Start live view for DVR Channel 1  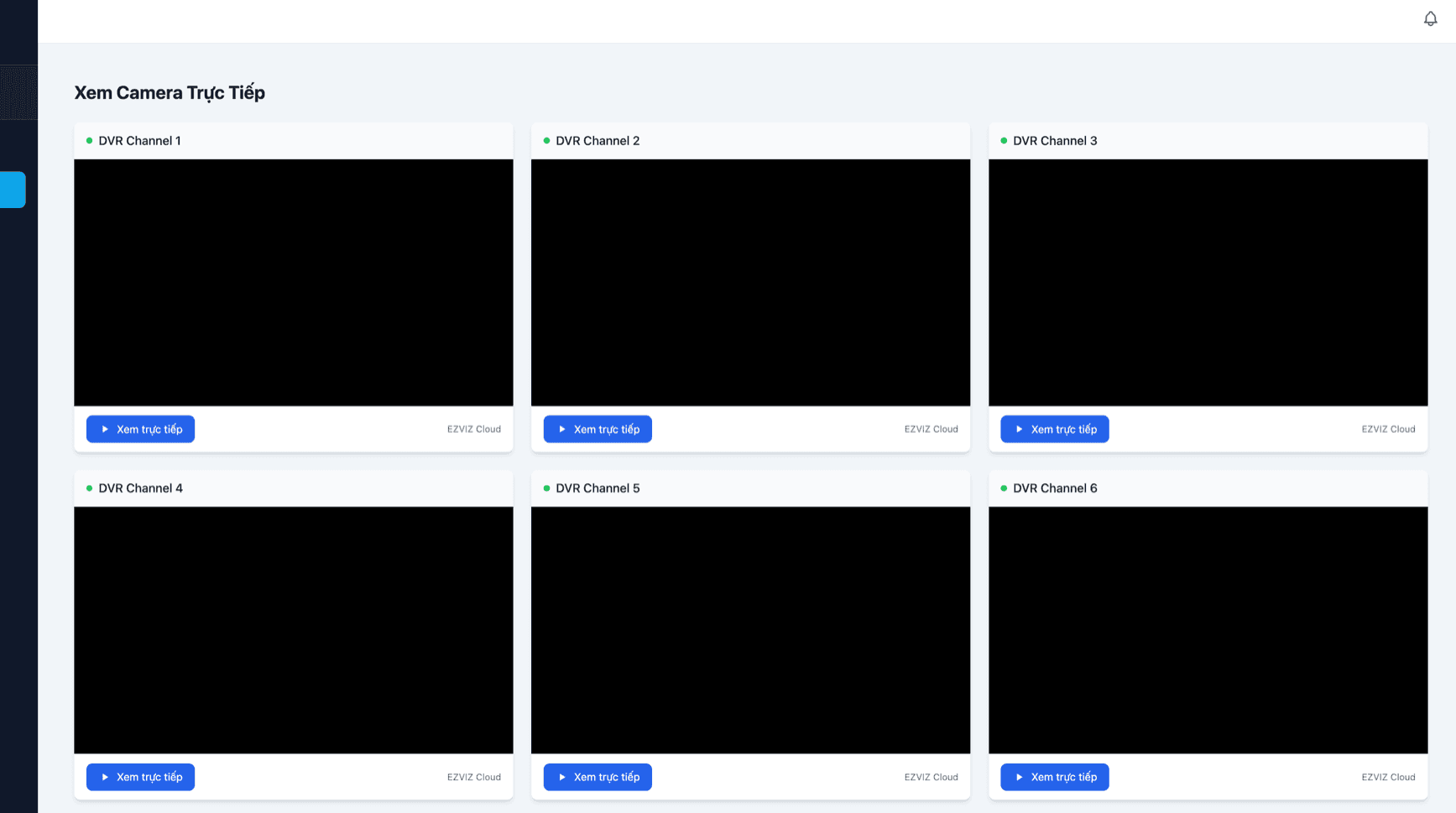[x=140, y=430]
